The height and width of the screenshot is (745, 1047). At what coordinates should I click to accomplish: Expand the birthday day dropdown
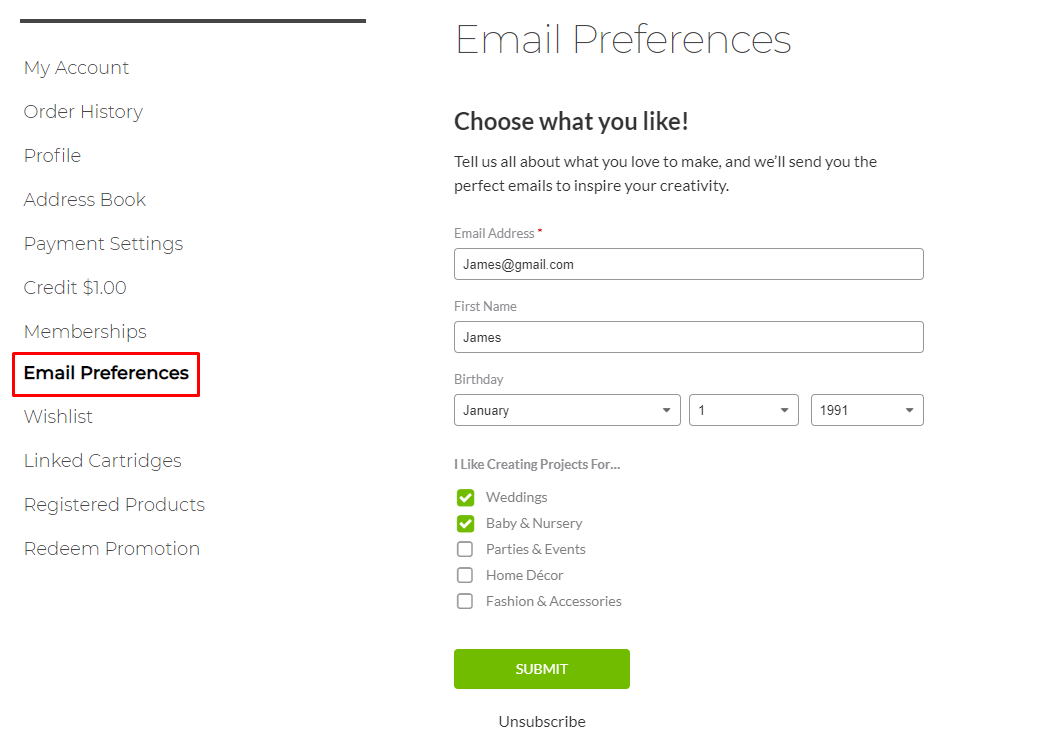(743, 410)
